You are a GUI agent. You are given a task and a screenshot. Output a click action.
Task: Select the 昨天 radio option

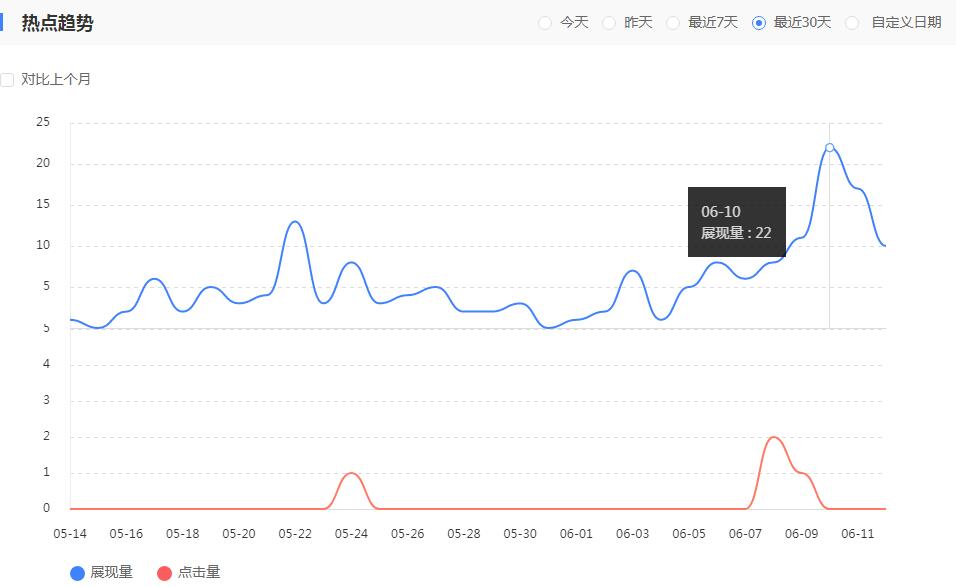pyautogui.click(x=608, y=23)
